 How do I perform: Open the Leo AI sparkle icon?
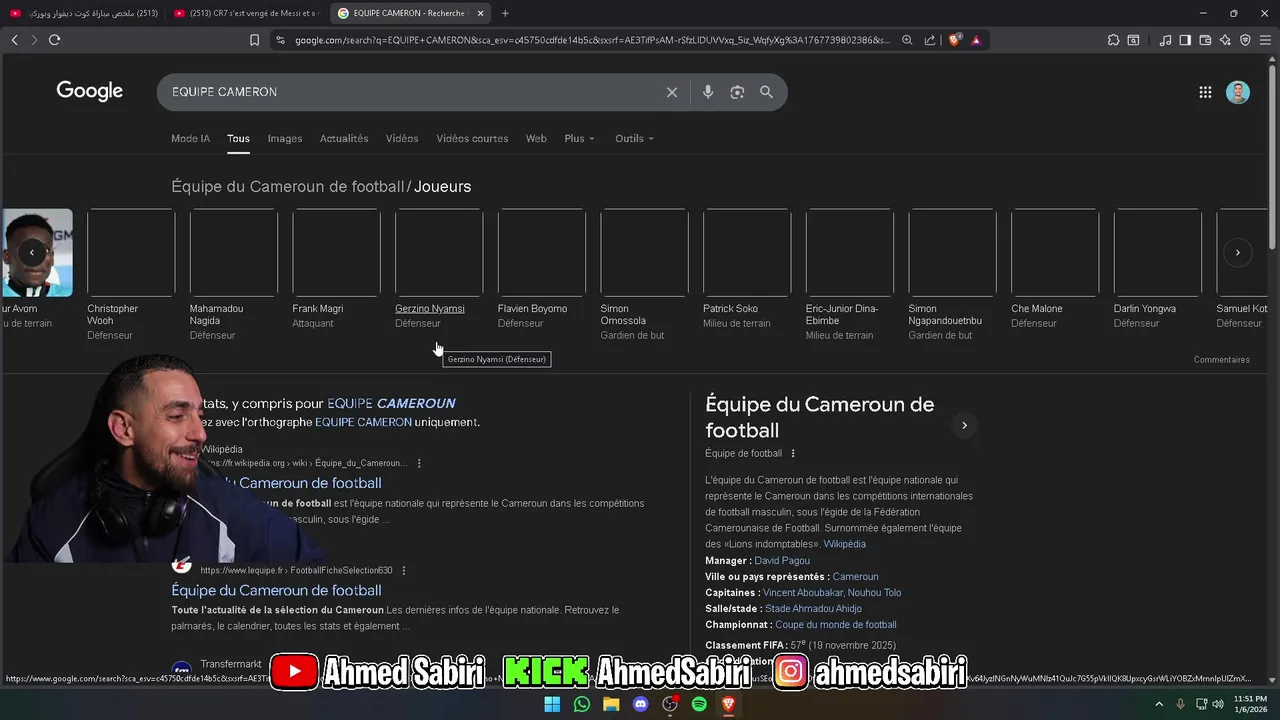point(1225,40)
